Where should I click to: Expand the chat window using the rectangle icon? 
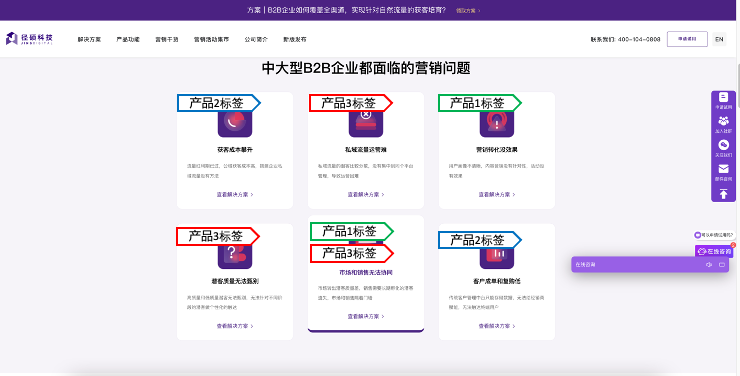coord(722,265)
